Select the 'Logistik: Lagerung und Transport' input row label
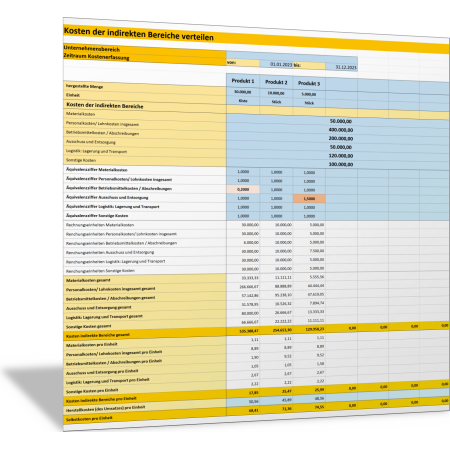Image resolution: width=450 pixels, height=450 pixels. pyautogui.click(x=96, y=151)
